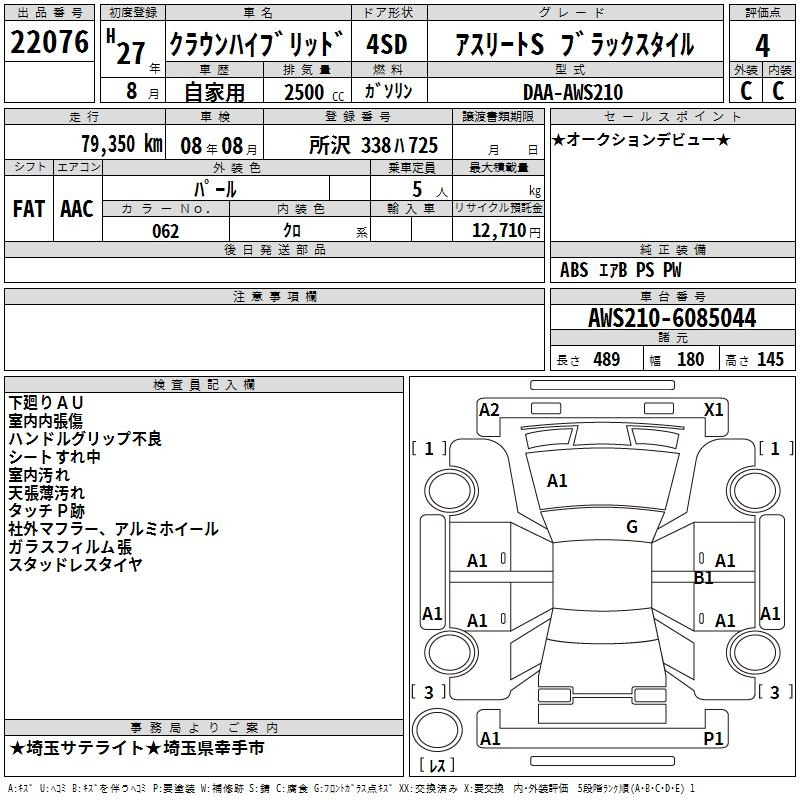
Task: Click the A1 marker on the hood
Action: 557,481
